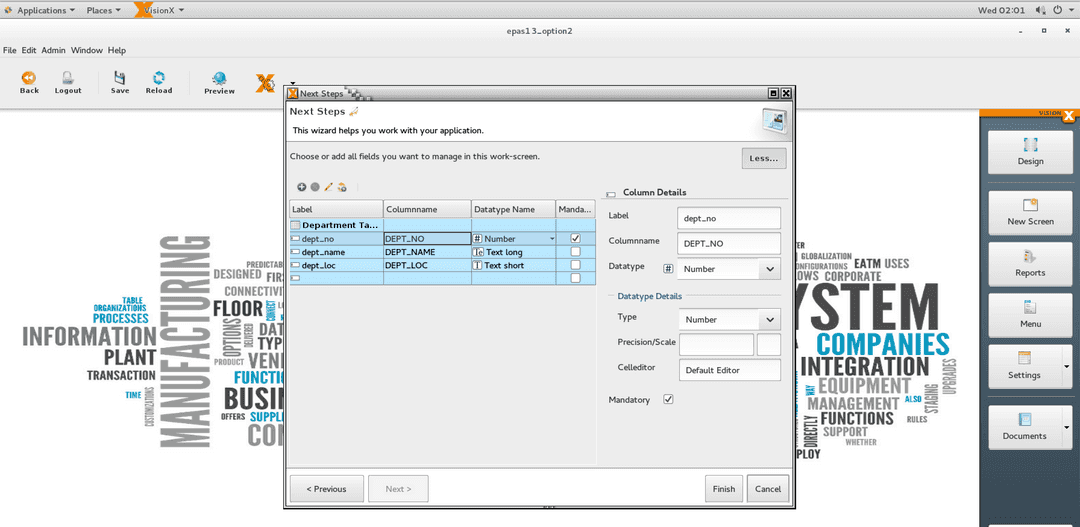1080x527 pixels.
Task: Open Reports in the right sidebar
Action: [x=1030, y=264]
